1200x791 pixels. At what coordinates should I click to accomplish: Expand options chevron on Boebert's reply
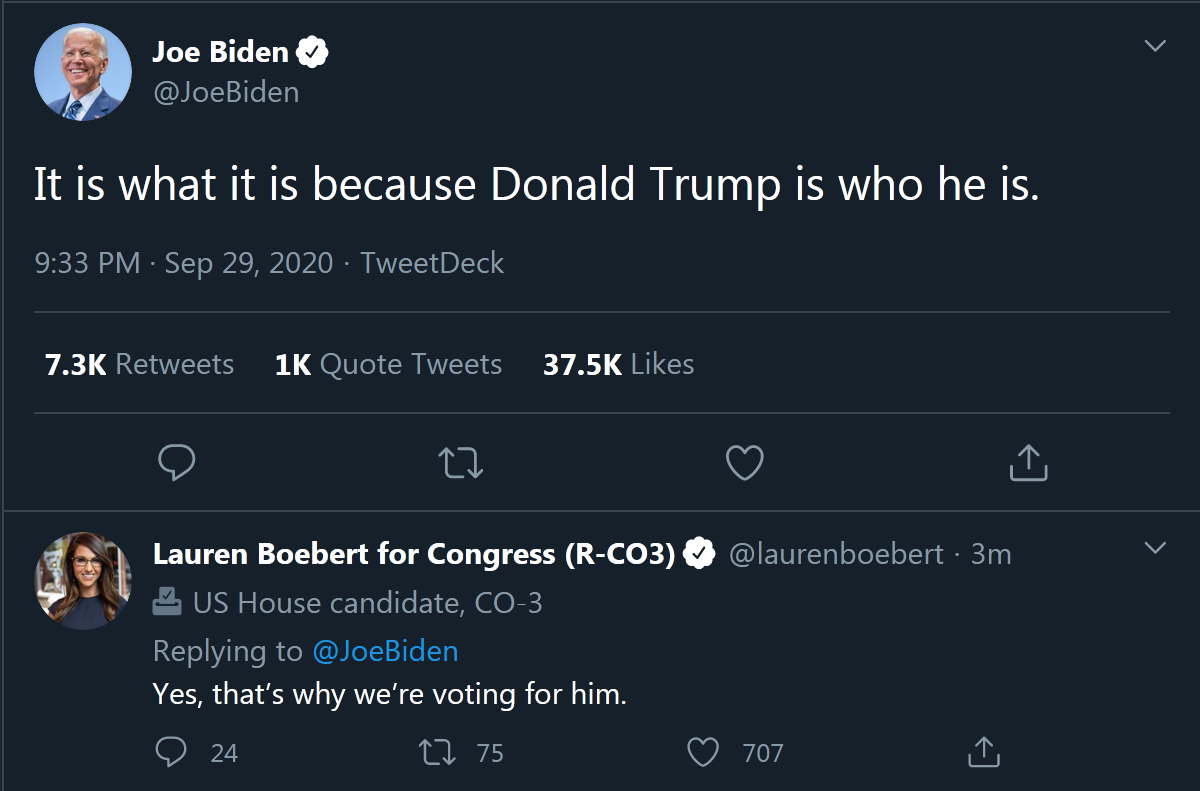point(1155,547)
